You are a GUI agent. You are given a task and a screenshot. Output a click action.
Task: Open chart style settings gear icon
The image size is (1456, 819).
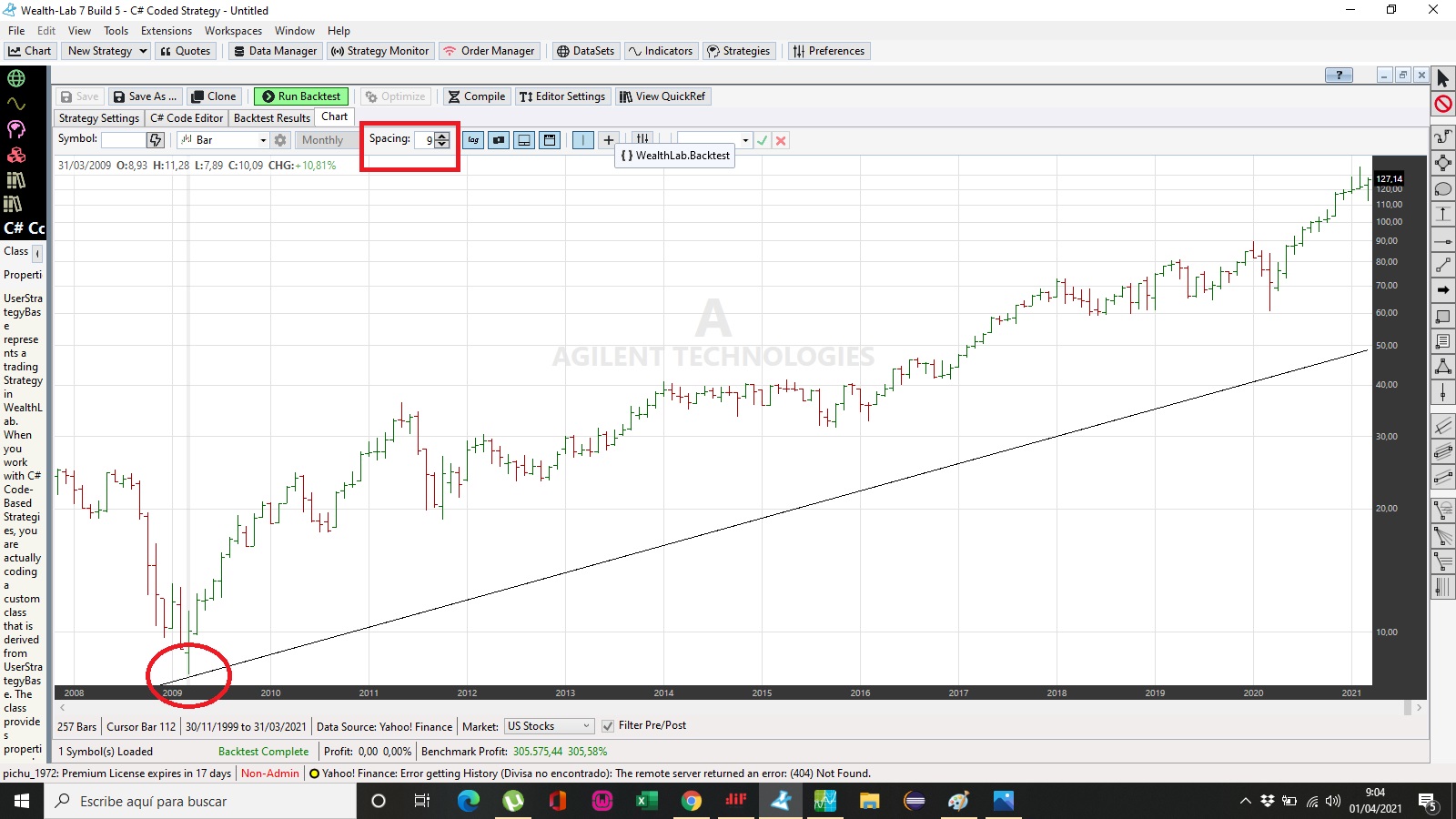pyautogui.click(x=280, y=140)
